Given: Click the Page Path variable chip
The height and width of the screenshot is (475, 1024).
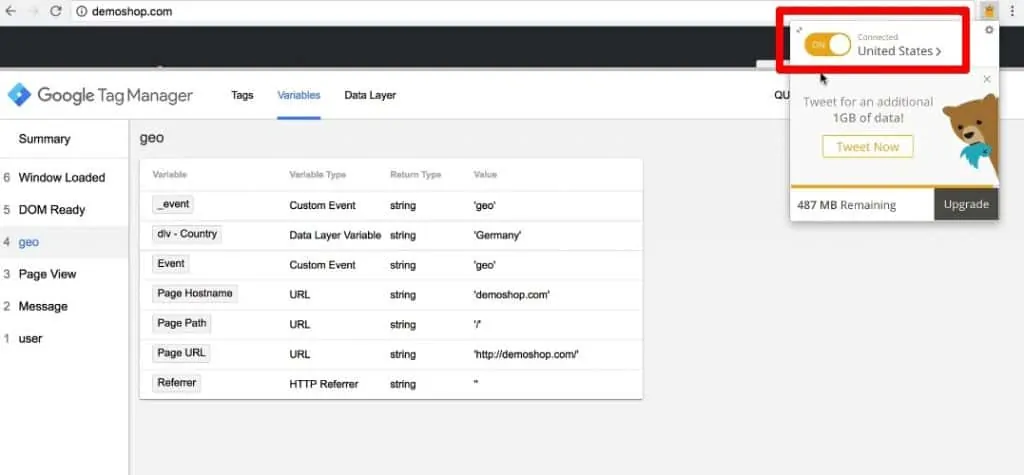Looking at the screenshot, I should [x=182, y=323].
